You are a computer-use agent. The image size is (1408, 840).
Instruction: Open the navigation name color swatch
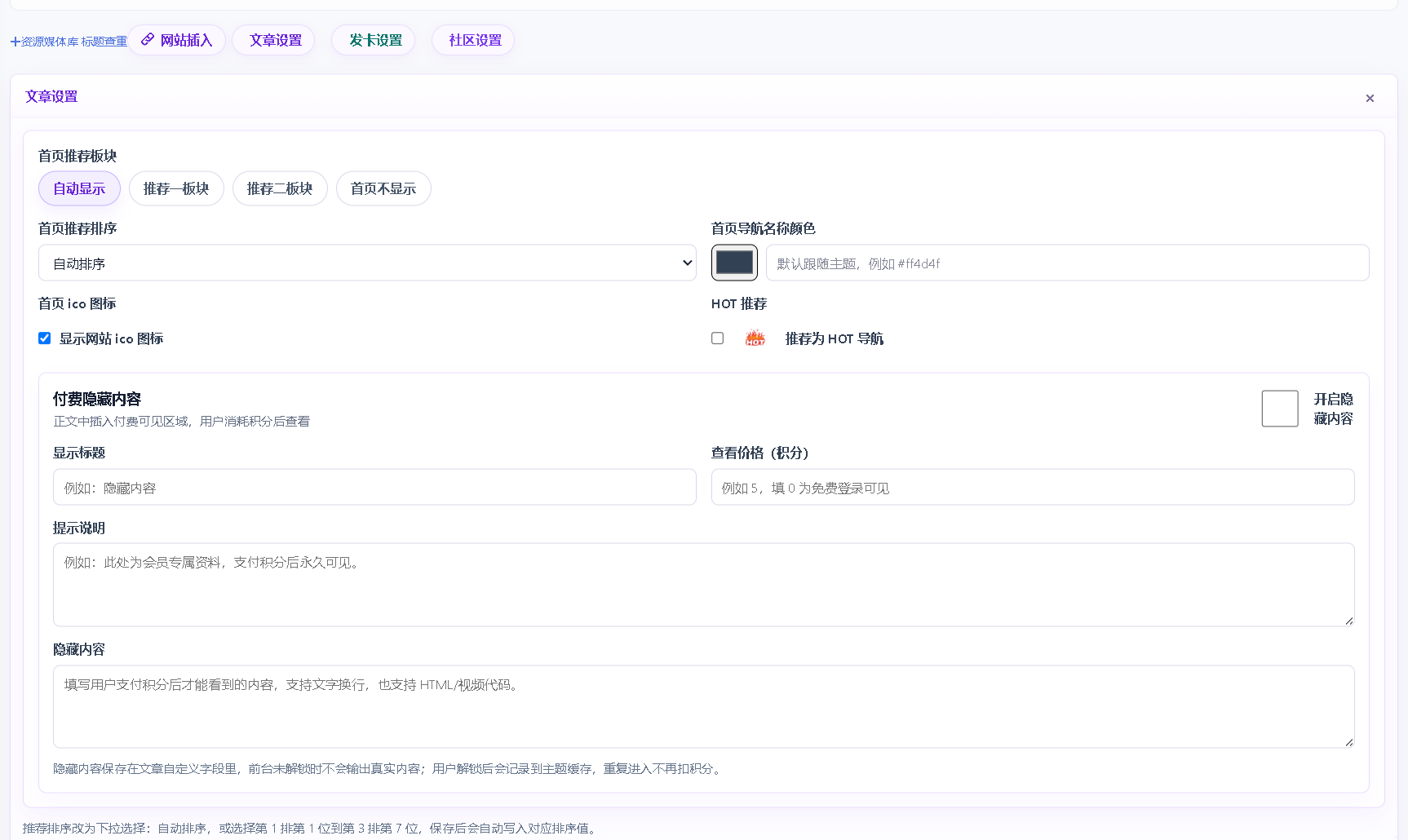(734, 263)
